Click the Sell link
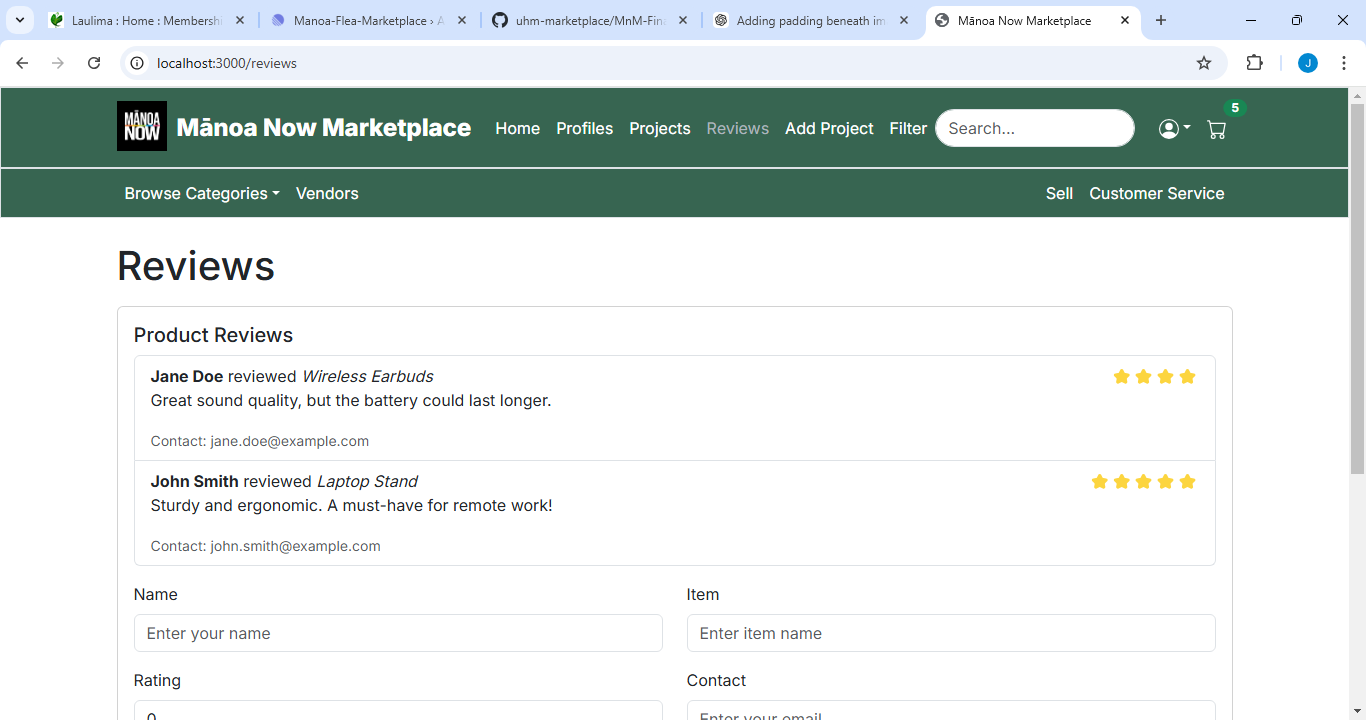The image size is (1366, 720). pyautogui.click(x=1059, y=193)
